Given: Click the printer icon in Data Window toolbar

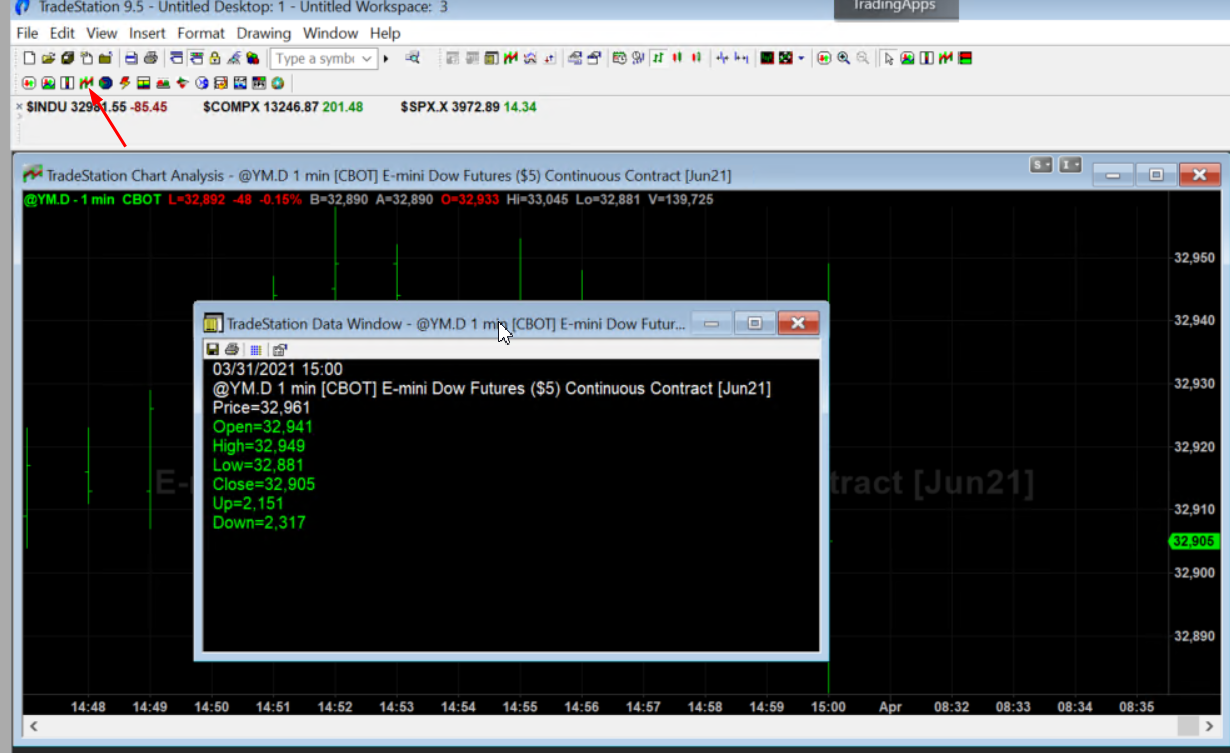Looking at the screenshot, I should click(232, 349).
